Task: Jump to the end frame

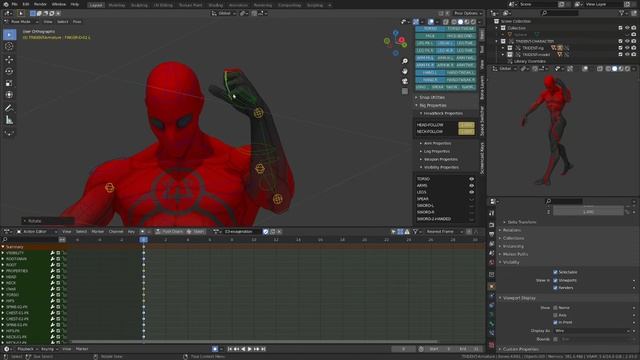Action: pos(263,349)
